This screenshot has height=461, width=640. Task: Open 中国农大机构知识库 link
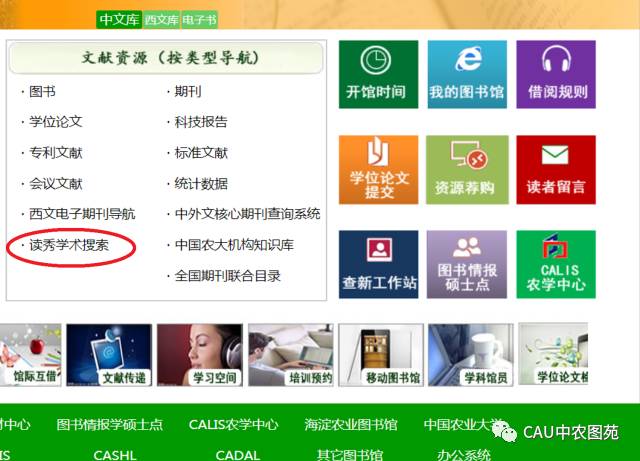coord(234,245)
